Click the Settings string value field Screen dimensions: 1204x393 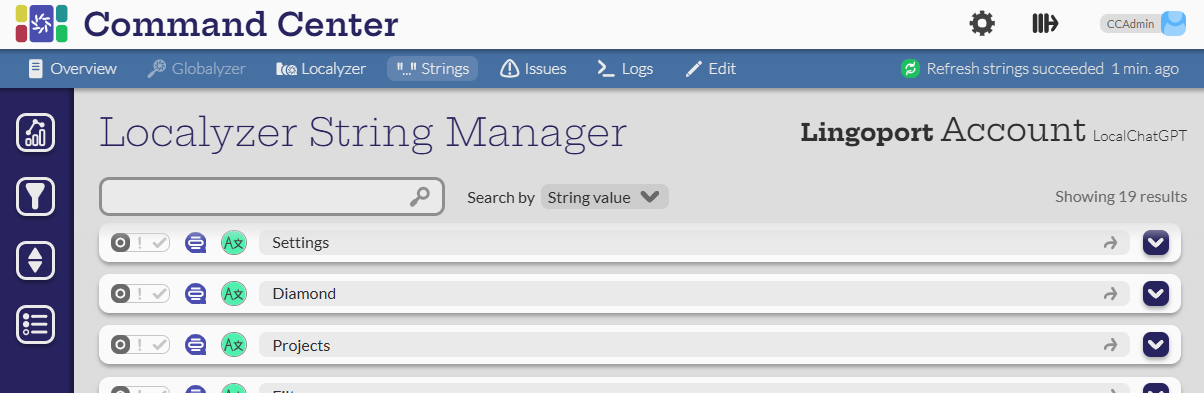[694, 242]
